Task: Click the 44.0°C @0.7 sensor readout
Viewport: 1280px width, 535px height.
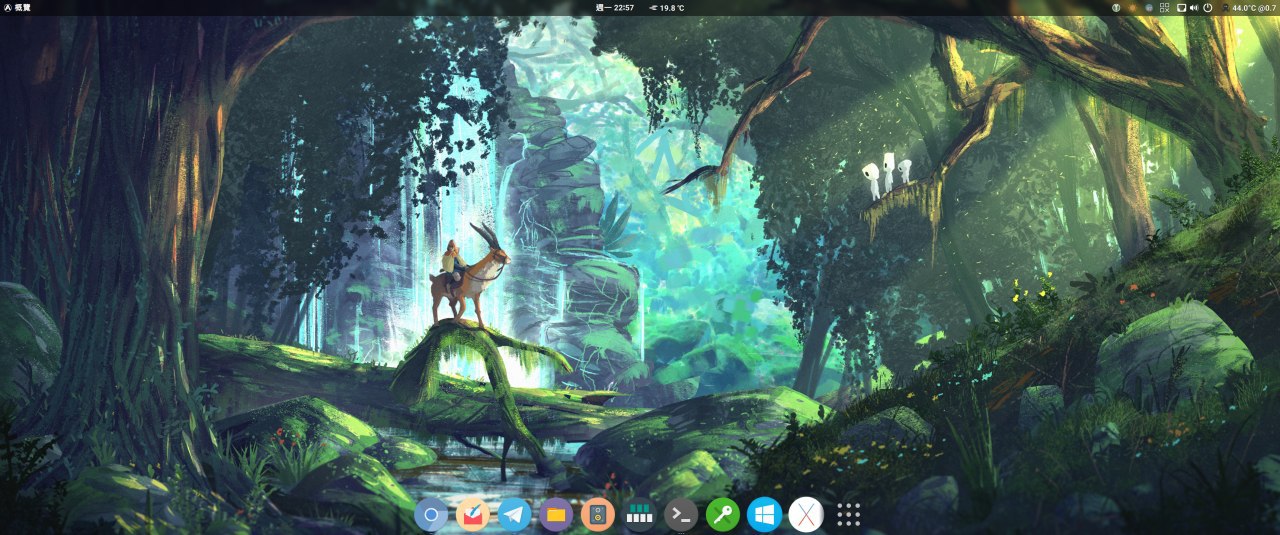Action: click(x=1249, y=7)
